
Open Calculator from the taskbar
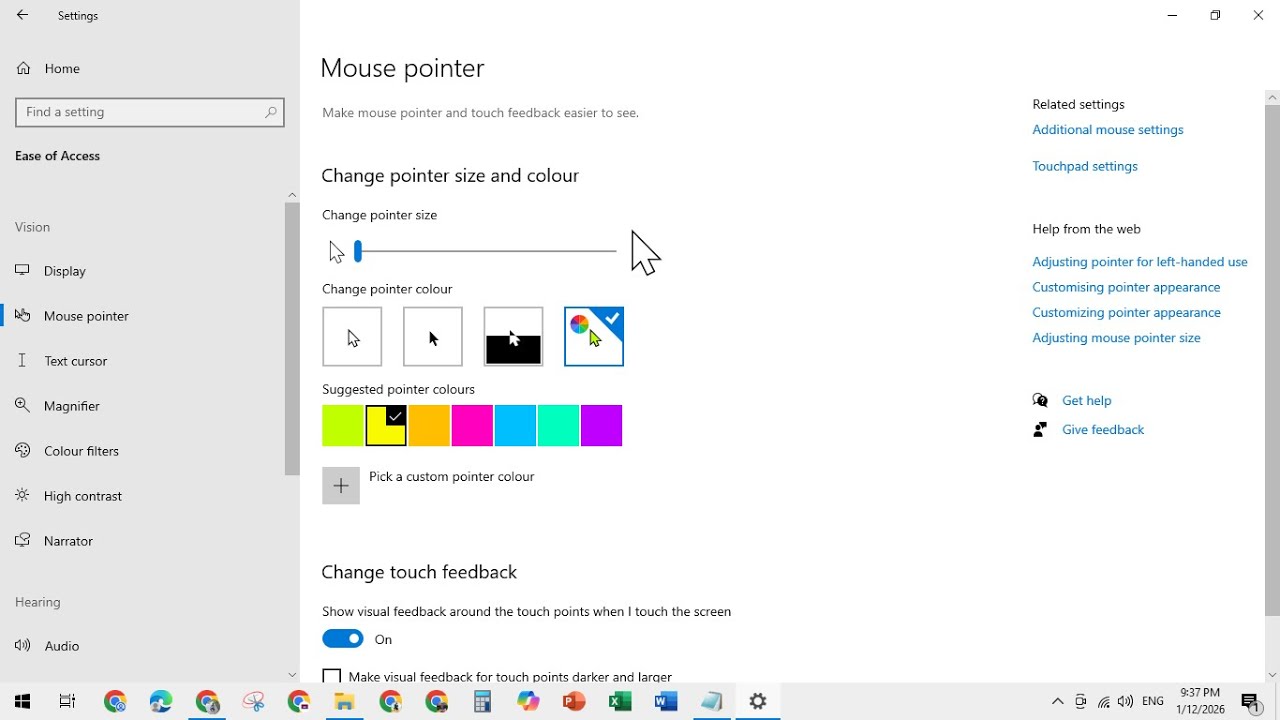click(483, 702)
